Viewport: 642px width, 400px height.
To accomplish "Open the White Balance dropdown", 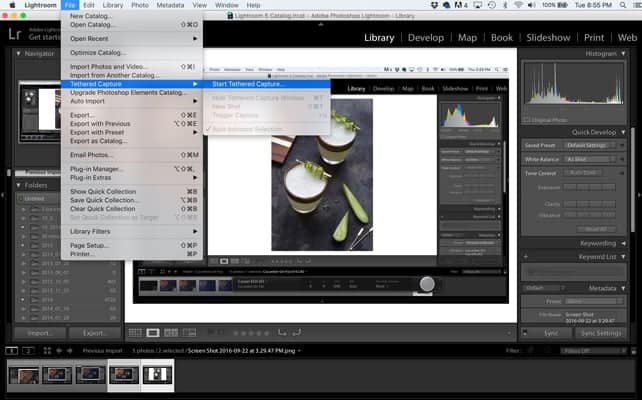I will coord(590,159).
